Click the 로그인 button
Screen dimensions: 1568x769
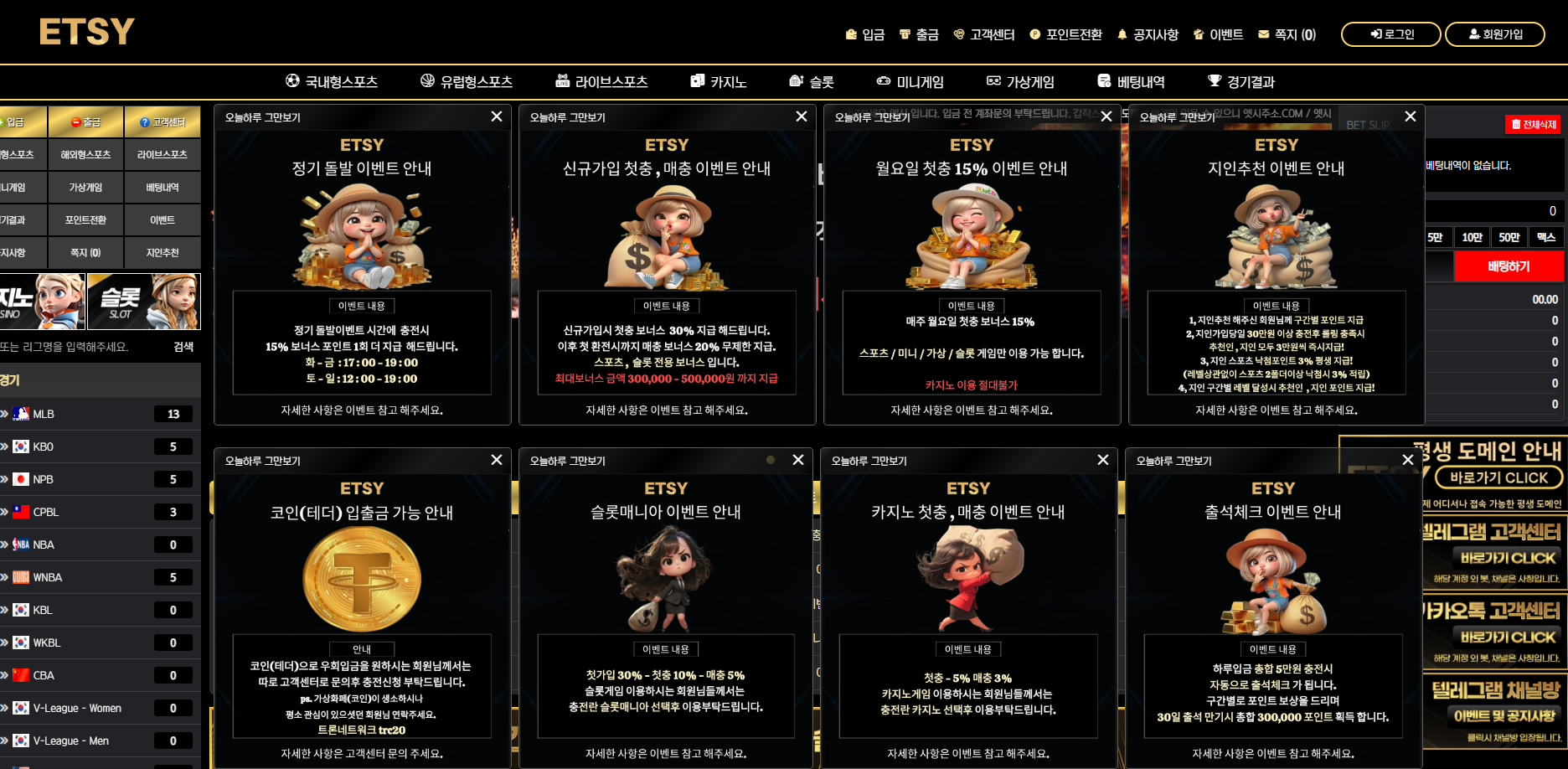[1391, 34]
